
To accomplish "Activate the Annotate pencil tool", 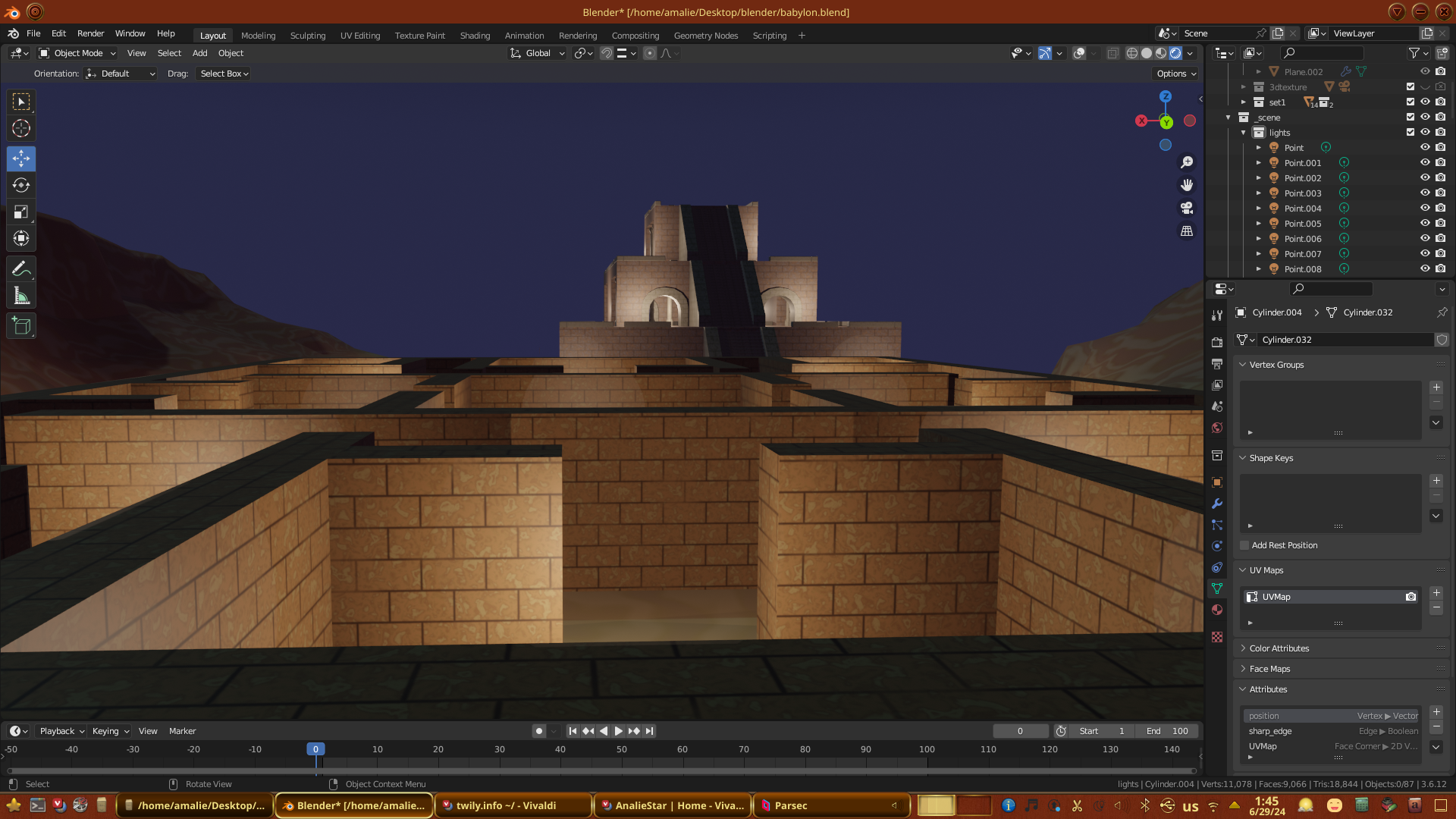I will (x=21, y=269).
